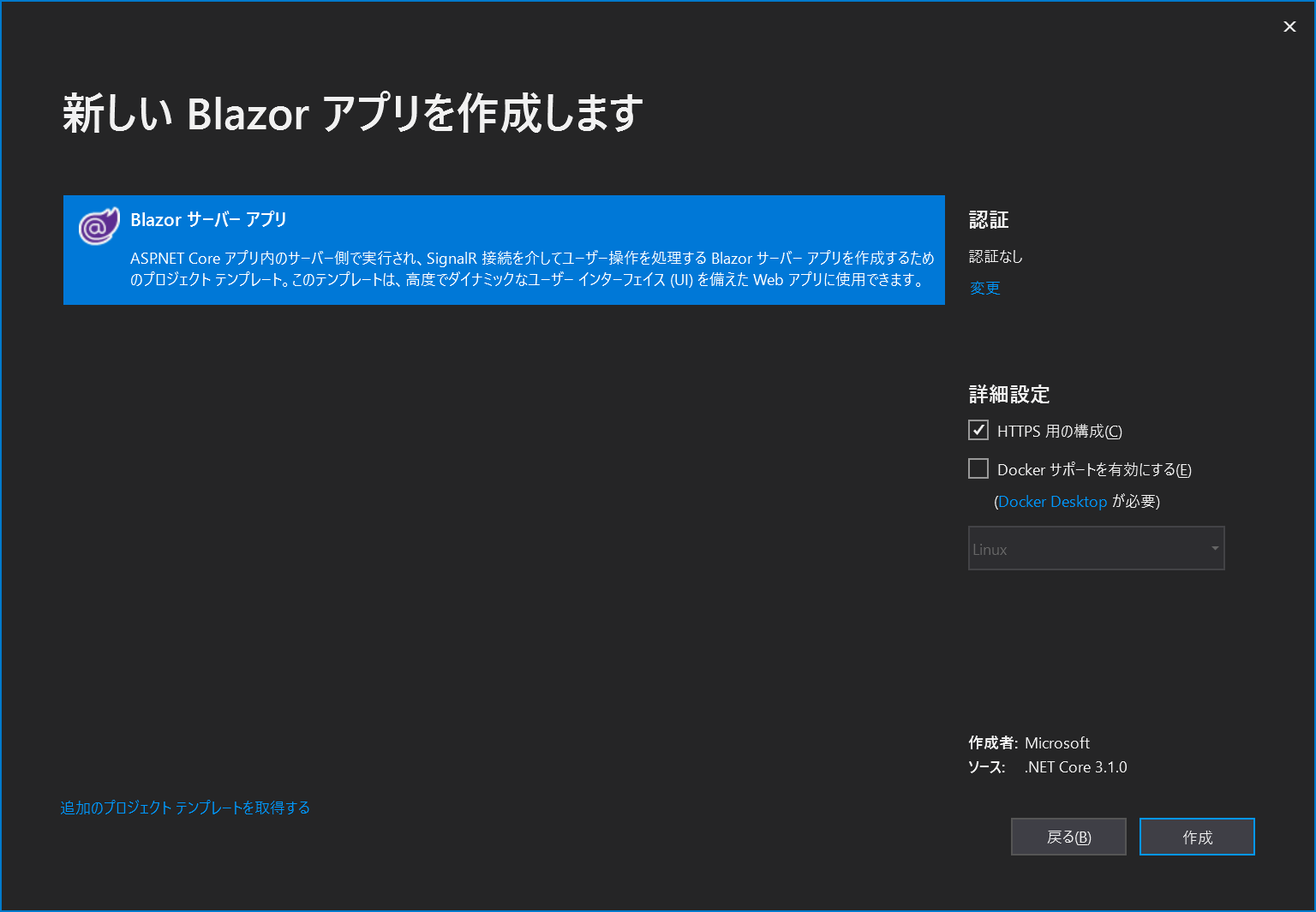The image size is (1316, 912).
Task: Click the 新しい Blazor アプリを作成します title
Action: [x=353, y=113]
